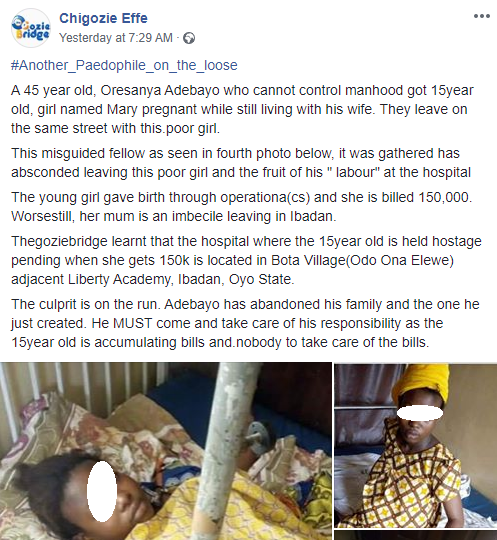
Task: Click the public audience globe icon
Action: (x=189, y=38)
